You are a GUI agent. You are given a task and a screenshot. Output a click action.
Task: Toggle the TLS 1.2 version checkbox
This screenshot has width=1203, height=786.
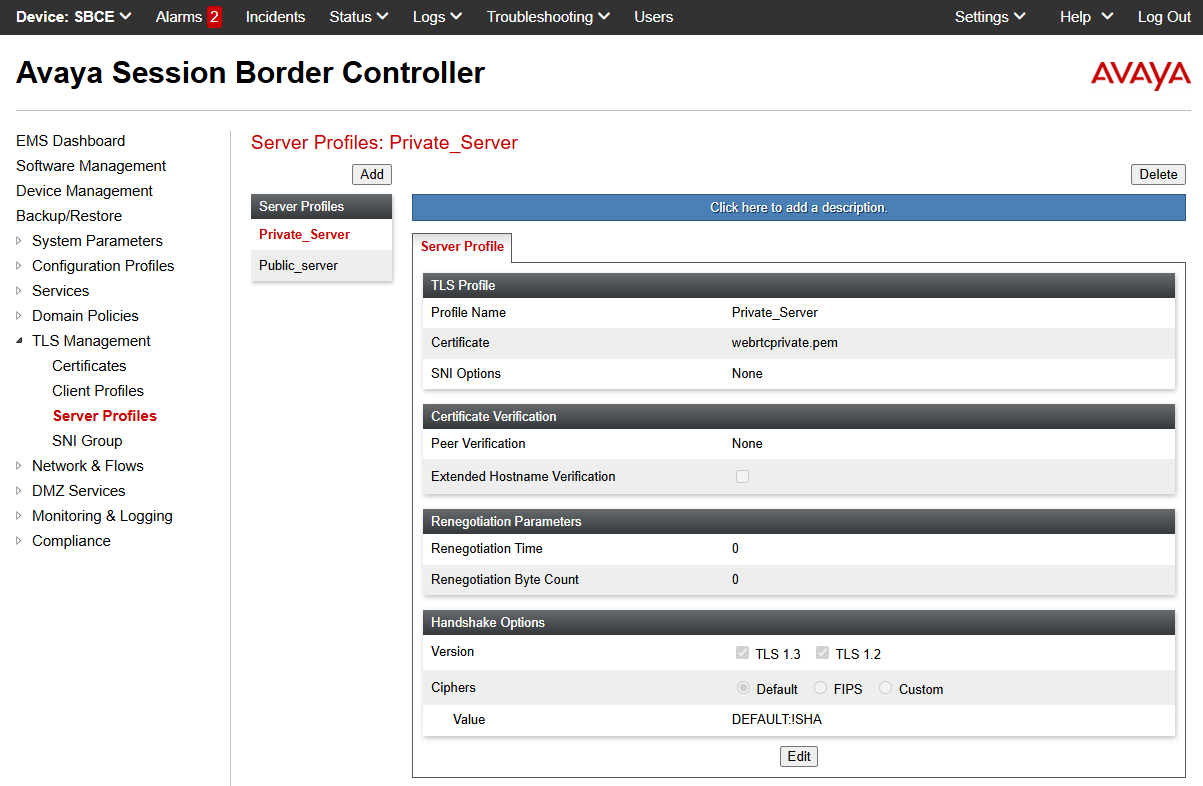pyautogui.click(x=822, y=653)
